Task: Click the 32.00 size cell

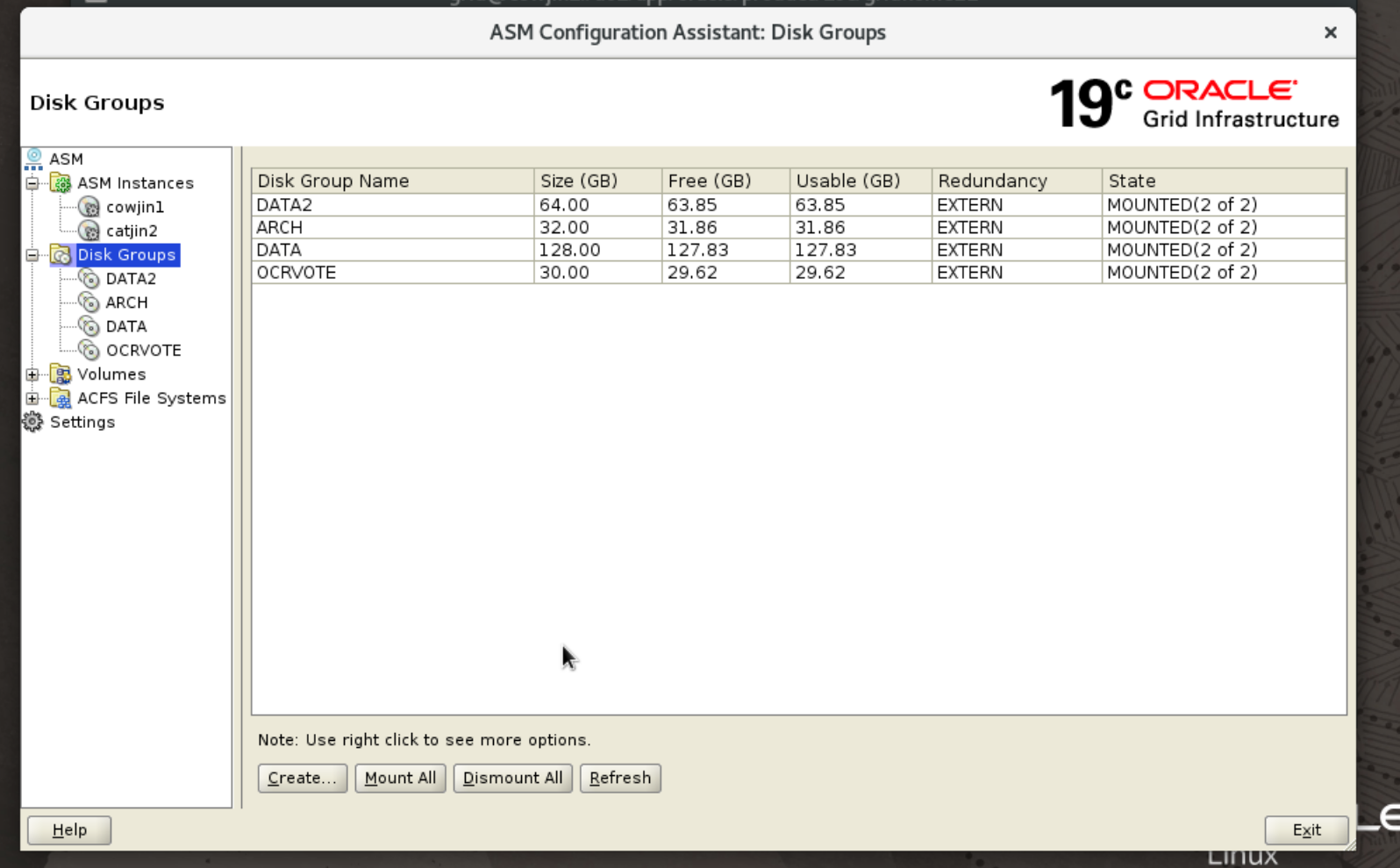Action: [x=597, y=227]
